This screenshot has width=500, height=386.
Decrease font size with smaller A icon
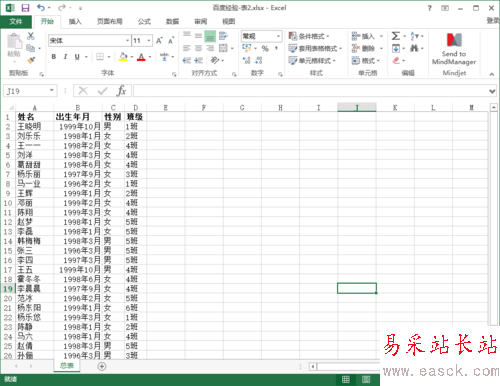pyautogui.click(x=171, y=41)
